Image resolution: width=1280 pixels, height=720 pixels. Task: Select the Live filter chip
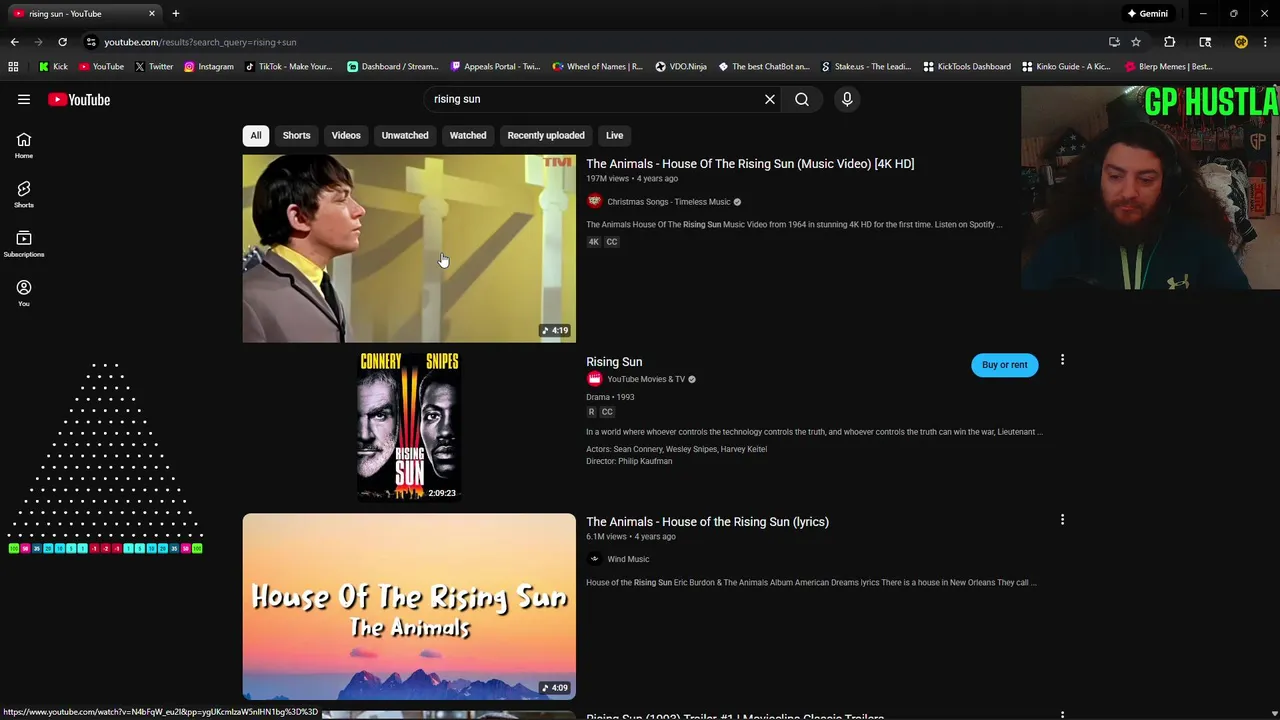coord(614,135)
